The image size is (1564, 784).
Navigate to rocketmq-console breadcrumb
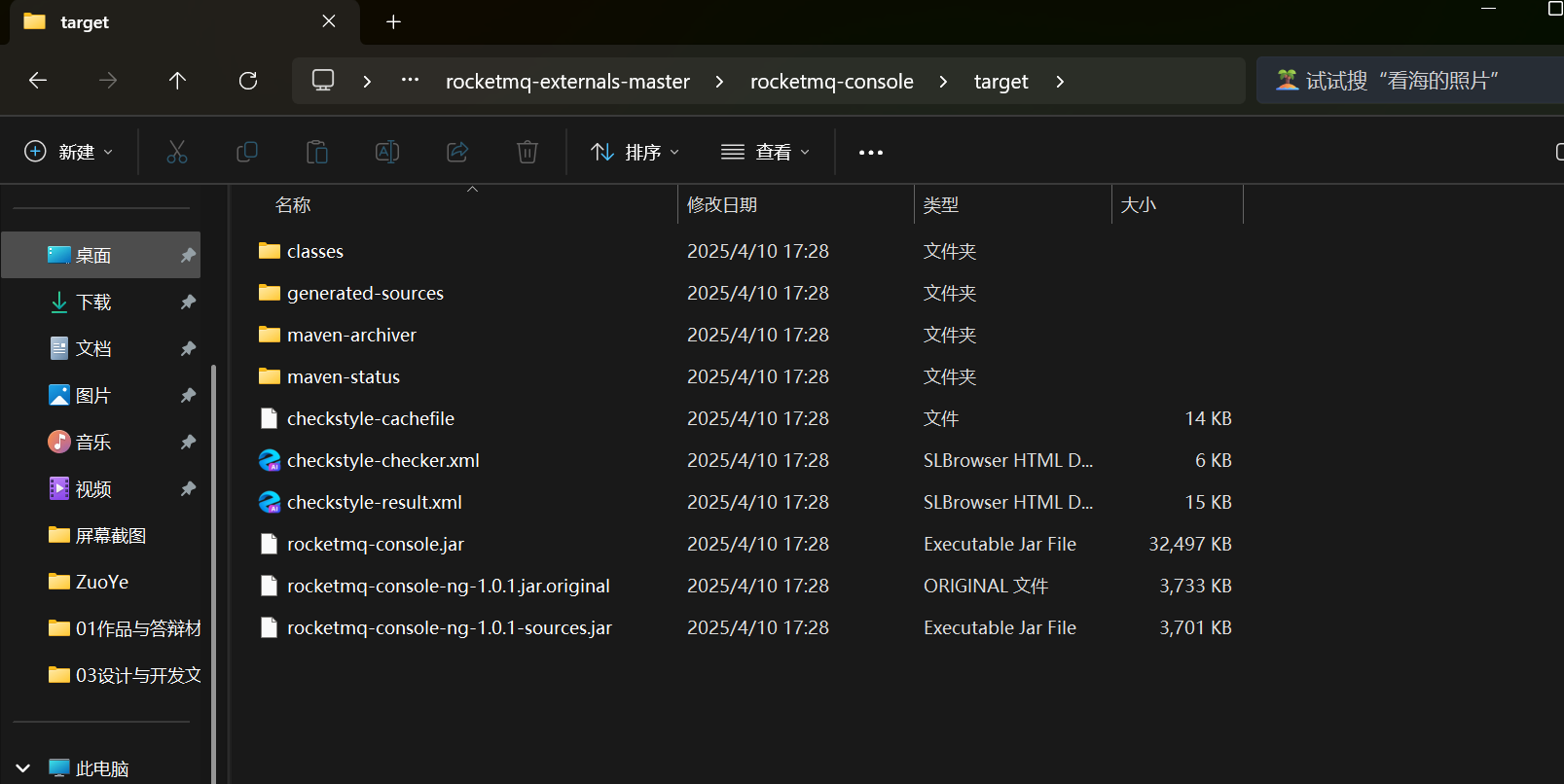[x=832, y=82]
